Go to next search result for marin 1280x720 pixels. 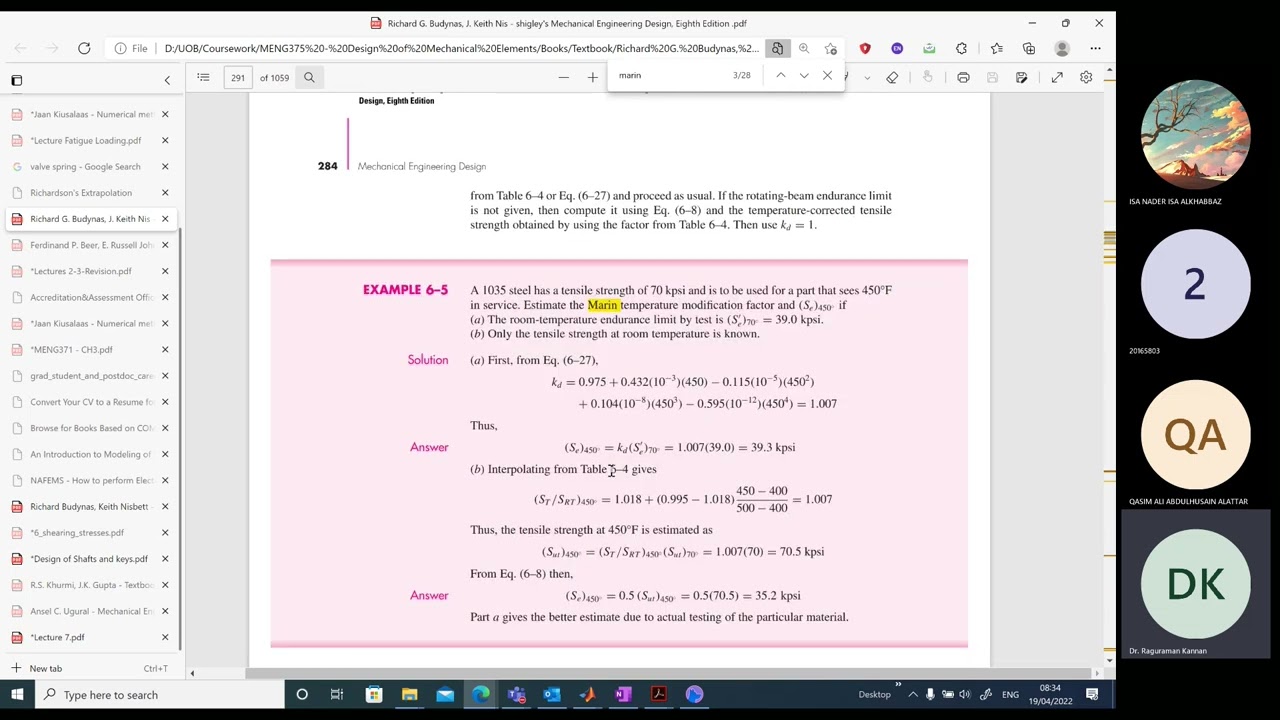click(x=804, y=75)
